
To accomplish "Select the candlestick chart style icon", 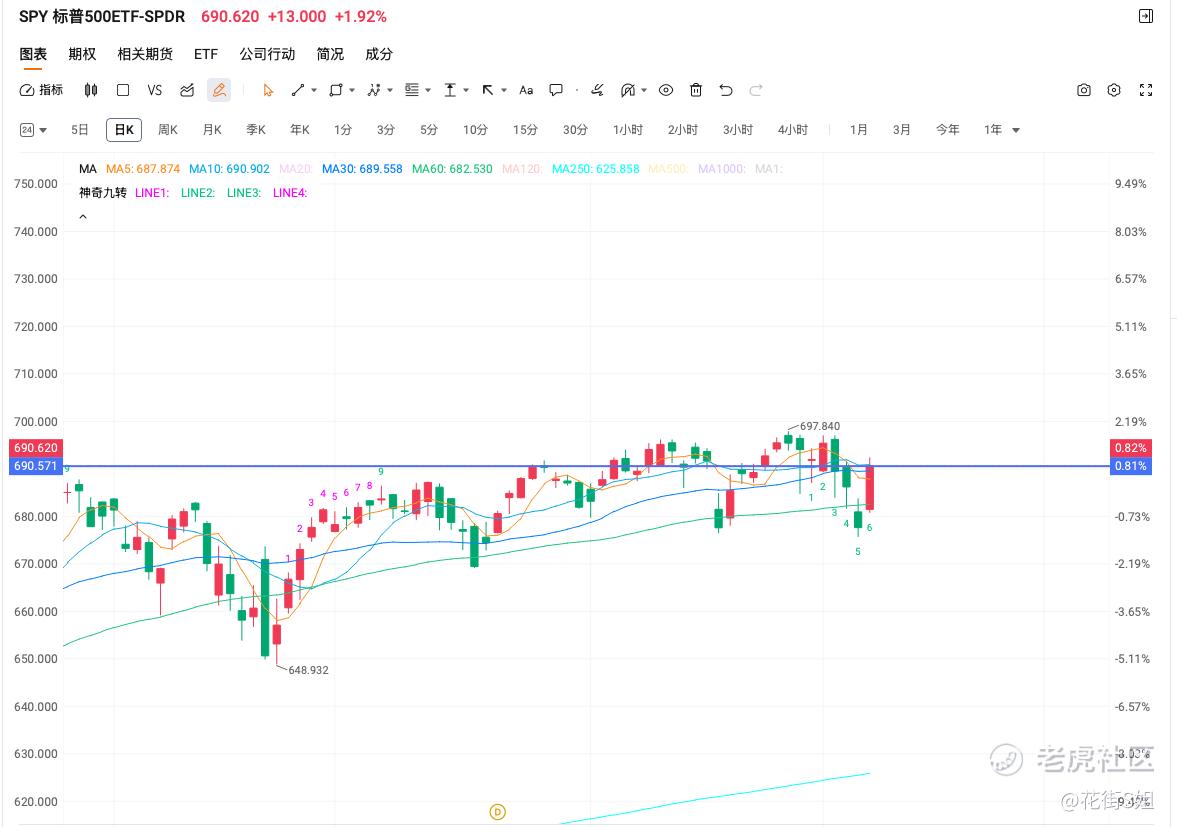I will [91, 90].
